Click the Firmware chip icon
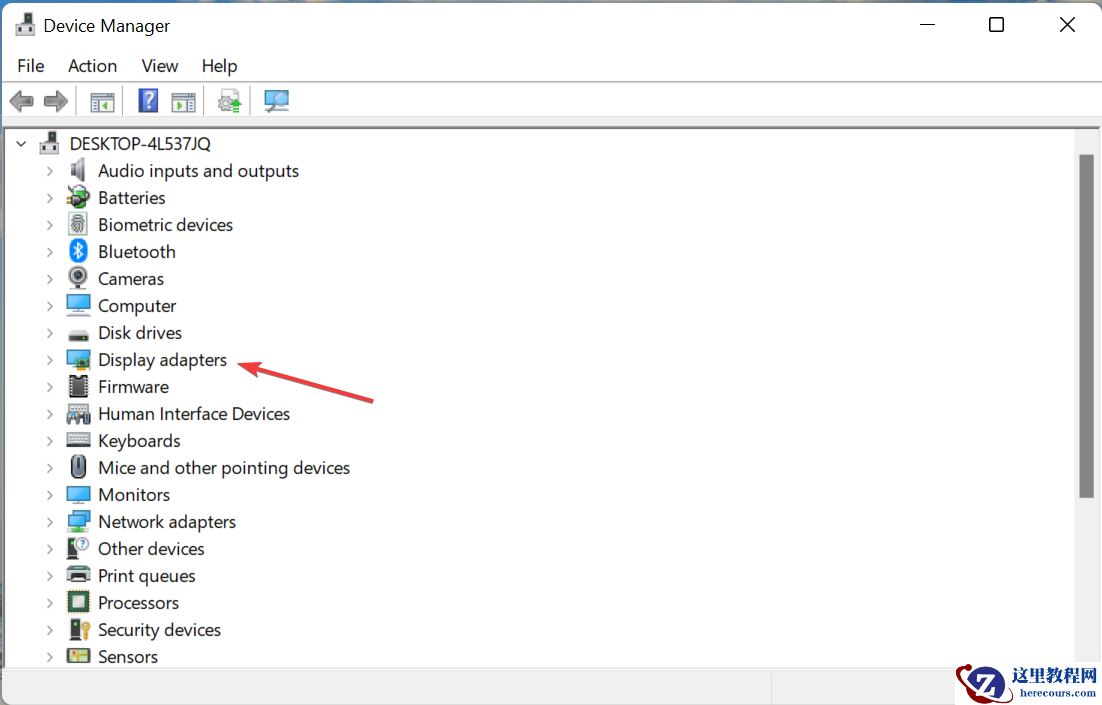Viewport: 1102px width, 705px height. (78, 386)
